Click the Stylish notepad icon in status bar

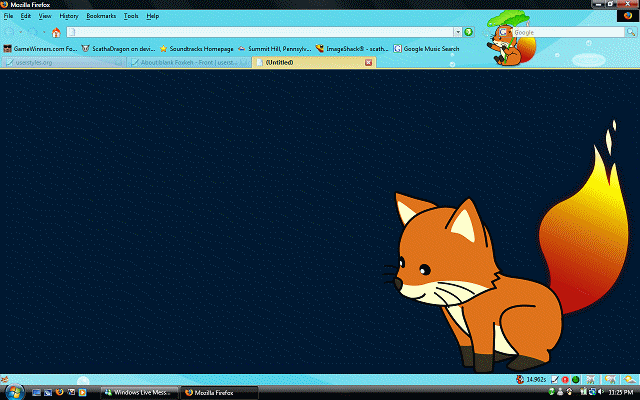tap(554, 379)
